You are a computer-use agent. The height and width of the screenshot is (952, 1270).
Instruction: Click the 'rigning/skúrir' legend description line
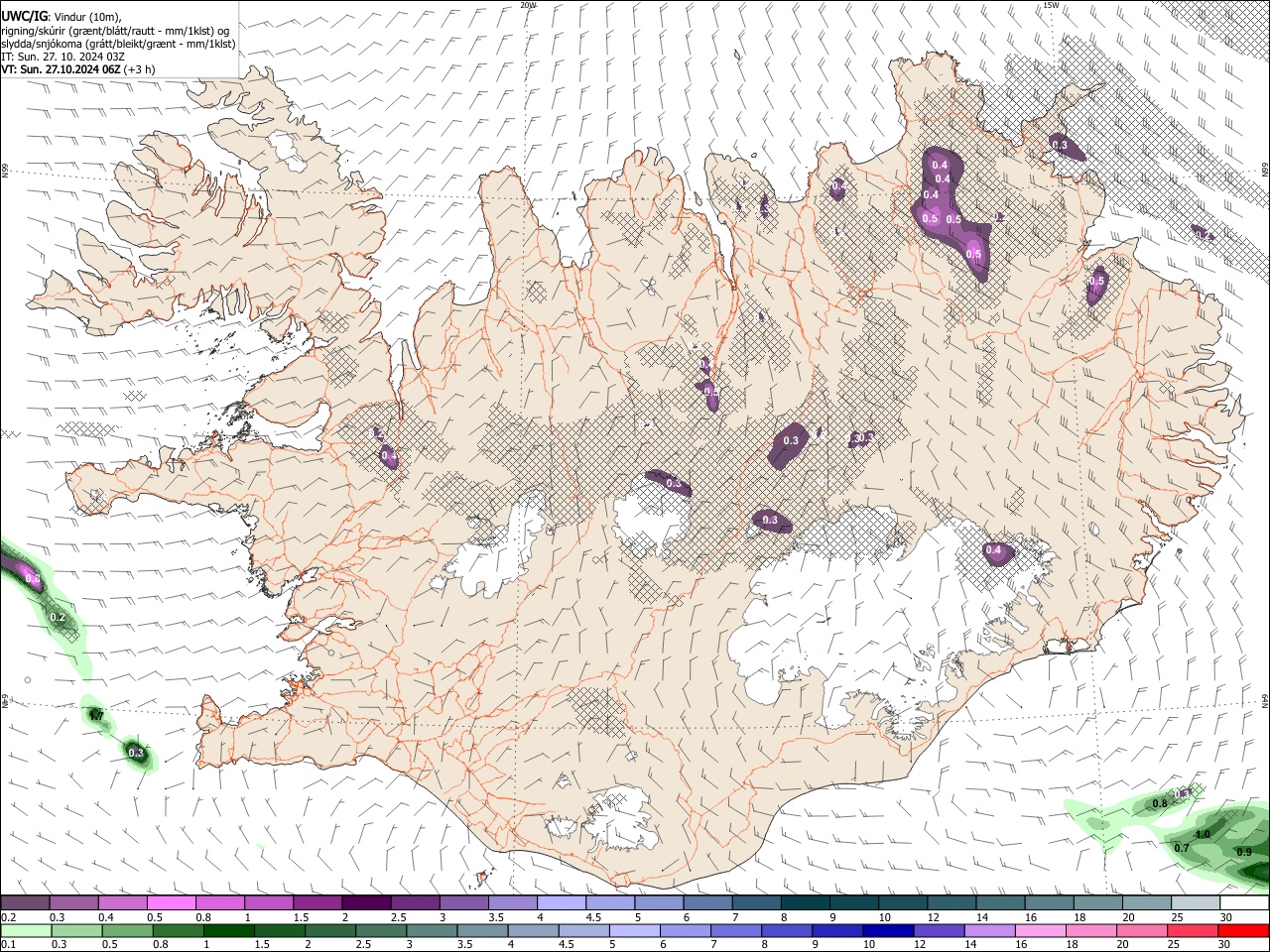tap(115, 31)
